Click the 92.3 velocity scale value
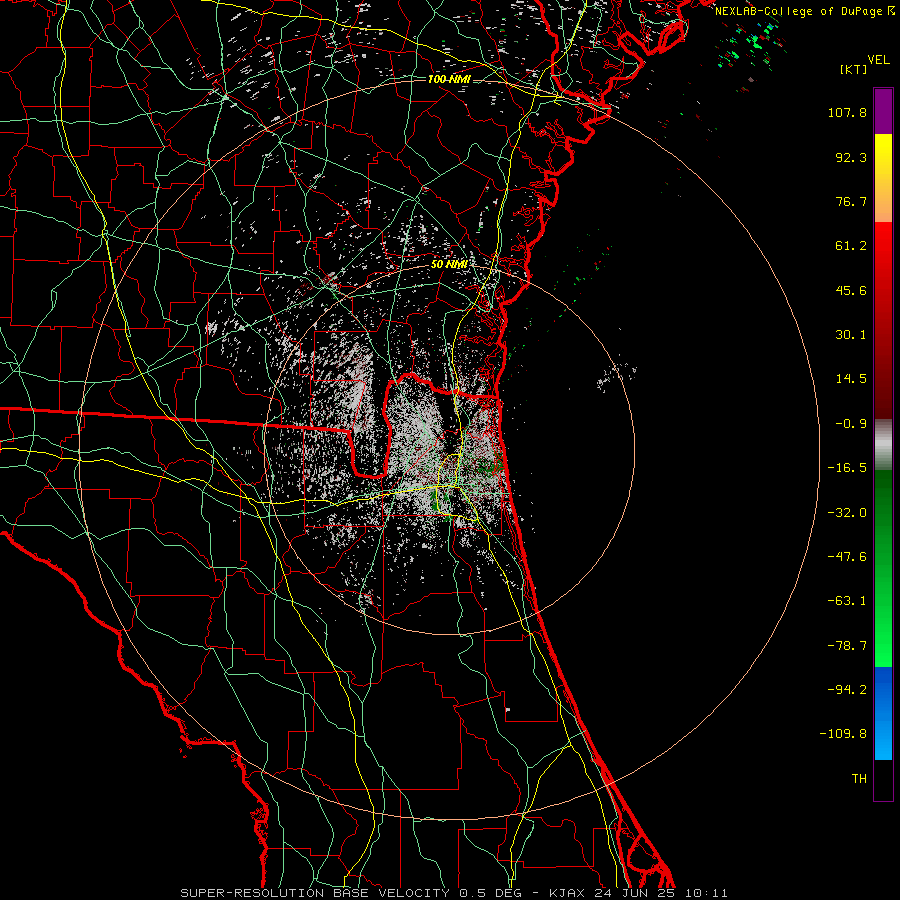Viewport: 900px width, 900px height. 851,157
